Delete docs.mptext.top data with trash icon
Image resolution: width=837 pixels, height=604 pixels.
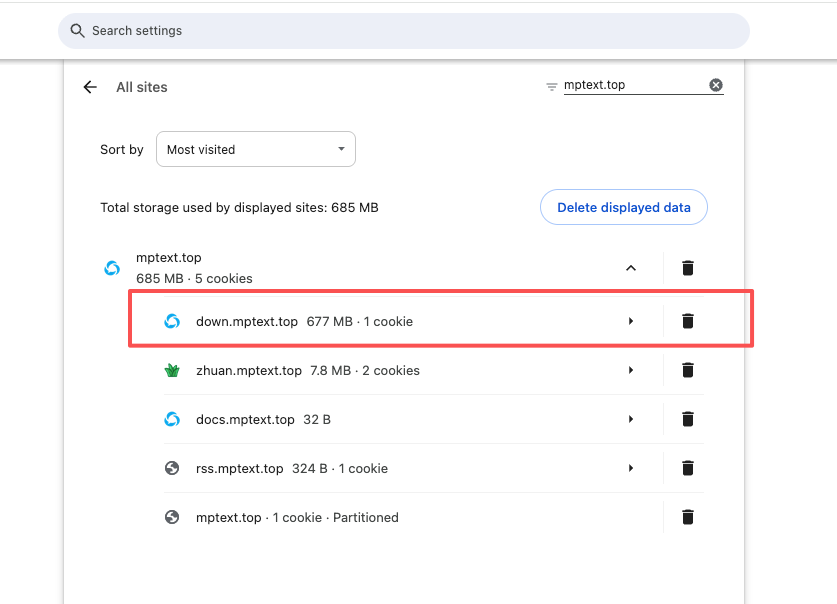pos(688,419)
